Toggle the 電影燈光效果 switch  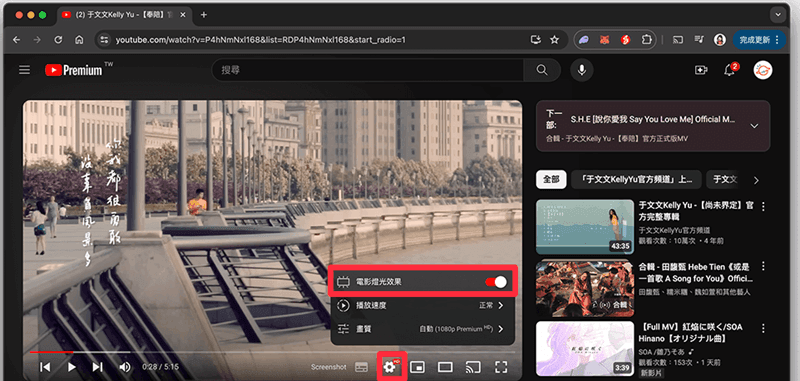[496, 282]
